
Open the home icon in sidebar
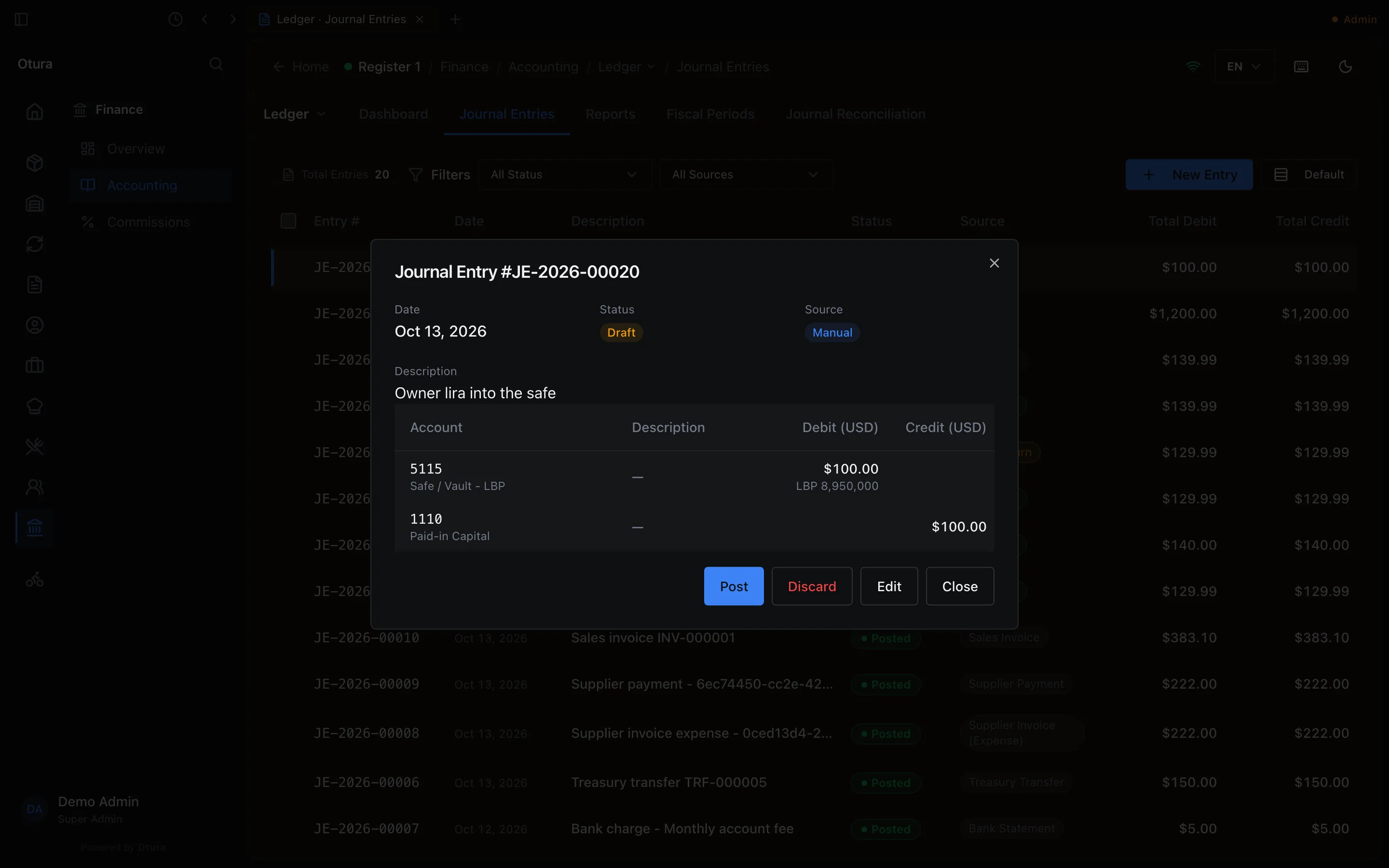pos(34,111)
